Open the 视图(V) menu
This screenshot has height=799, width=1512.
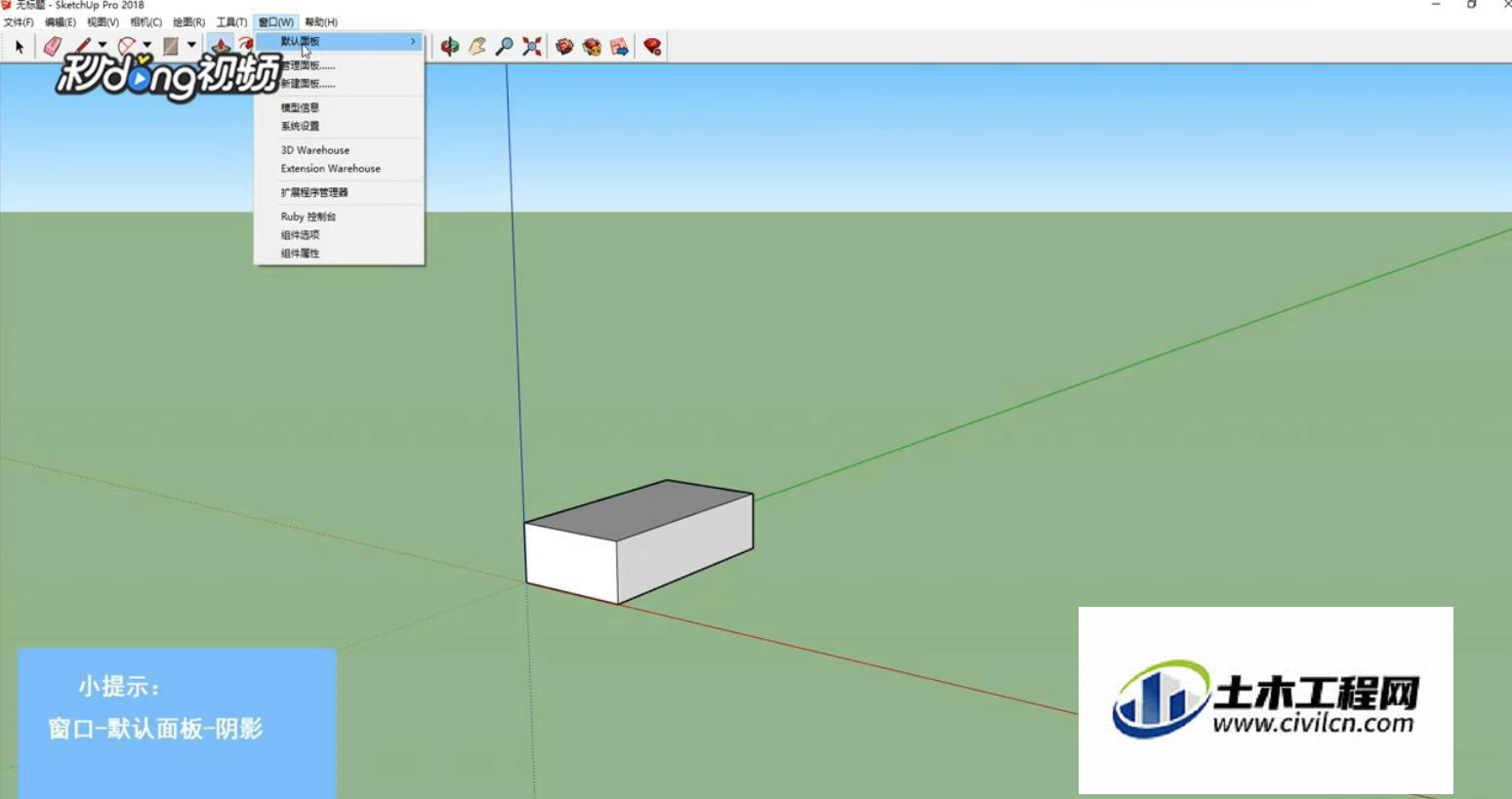tap(102, 21)
